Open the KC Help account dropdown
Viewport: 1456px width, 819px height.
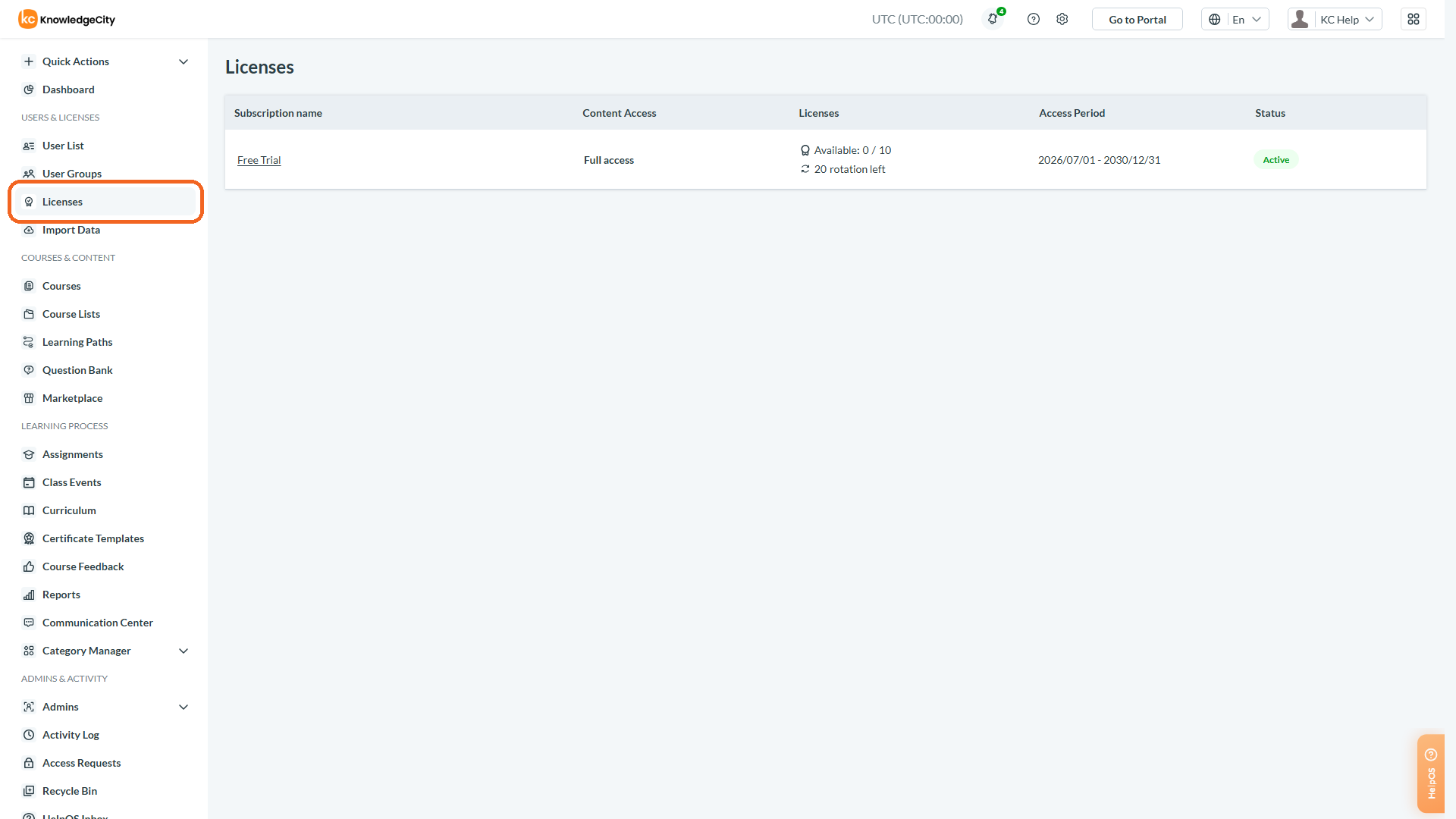(x=1335, y=19)
